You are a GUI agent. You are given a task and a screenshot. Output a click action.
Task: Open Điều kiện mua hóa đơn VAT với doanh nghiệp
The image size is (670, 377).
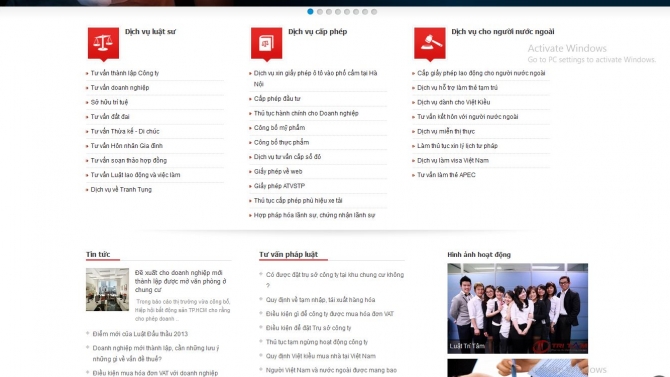click(x=155, y=373)
